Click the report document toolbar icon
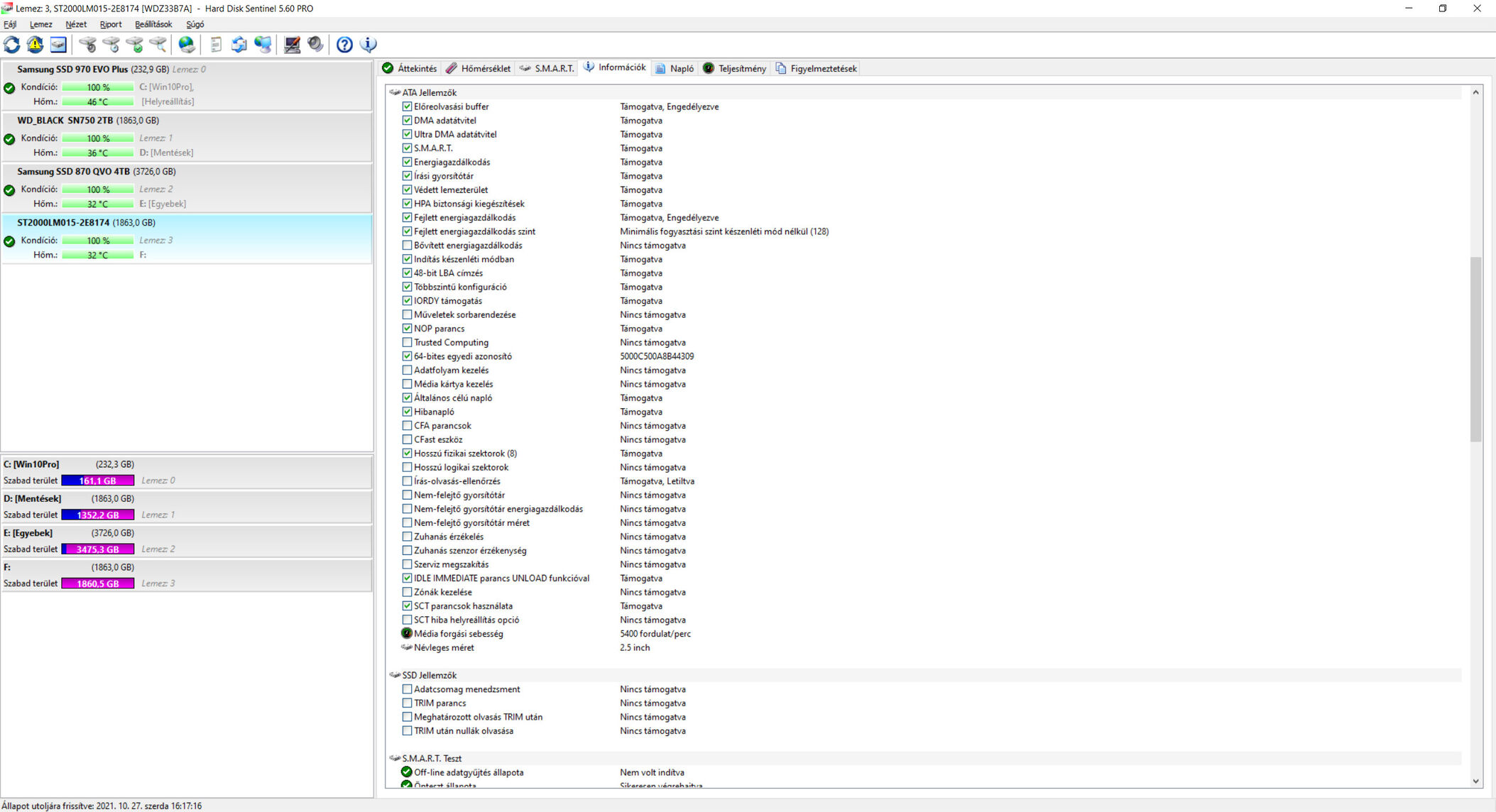 [216, 45]
